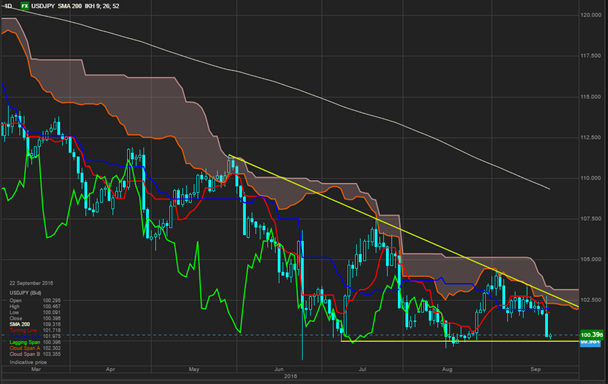This screenshot has width=608, height=384.
Task: Open the 1D timeframe selector
Action: (7, 6)
